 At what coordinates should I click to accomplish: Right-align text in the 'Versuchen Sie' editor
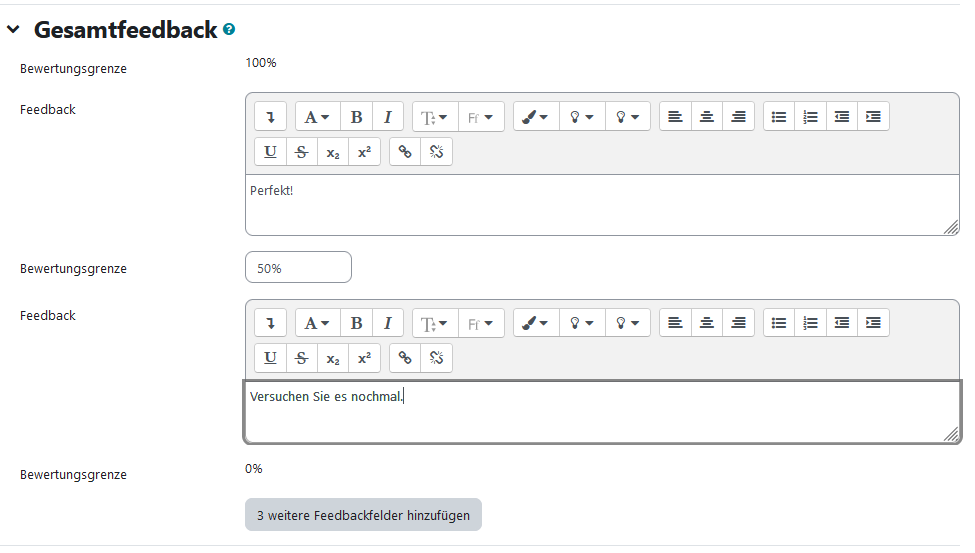point(738,323)
